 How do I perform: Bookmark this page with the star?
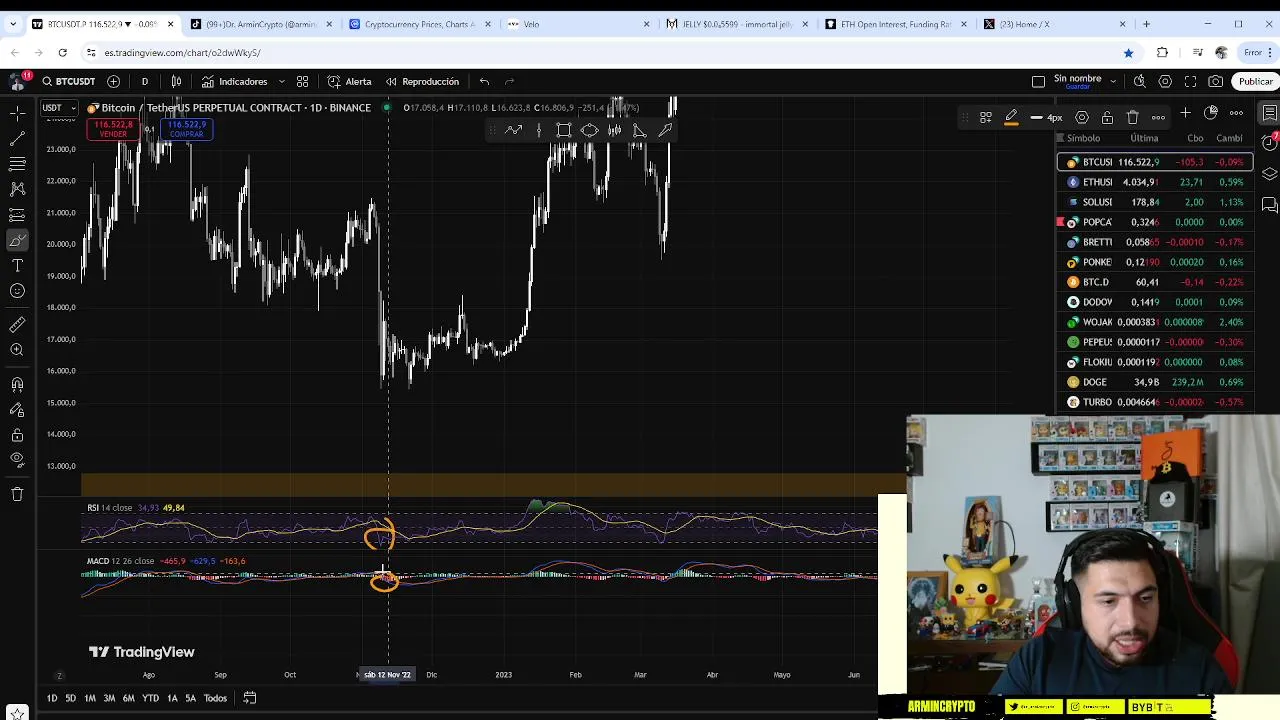click(x=1128, y=52)
